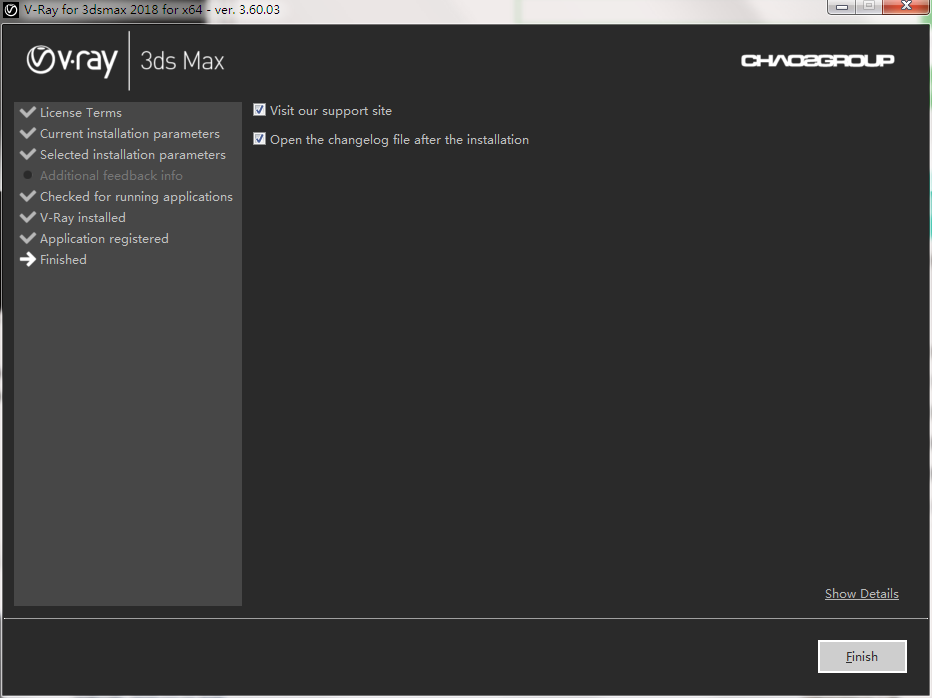The height and width of the screenshot is (698, 932).
Task: Click the 3ds Max header text
Action: click(x=182, y=61)
